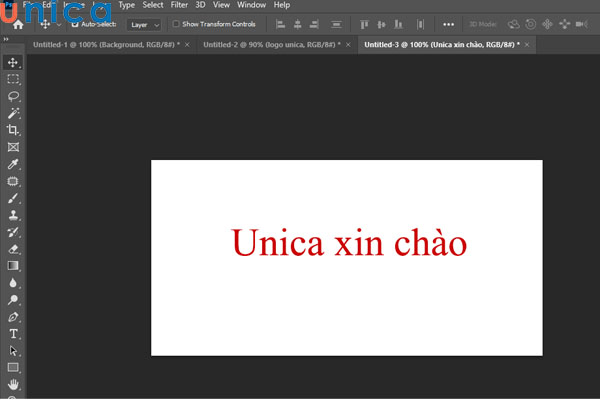Switch to the Untitled-2 logo unica tab
The width and height of the screenshot is (600, 400).
click(272, 45)
